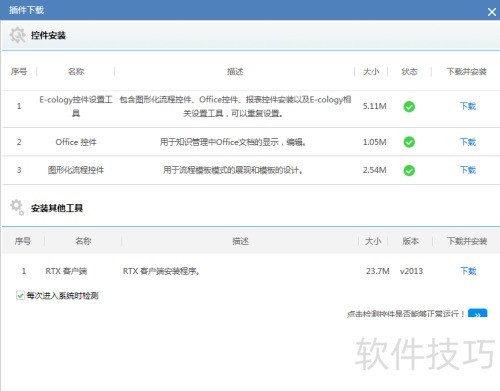Click the 描述 header in 安装其他工具 table
This screenshot has height=391, width=500.
click(240, 241)
